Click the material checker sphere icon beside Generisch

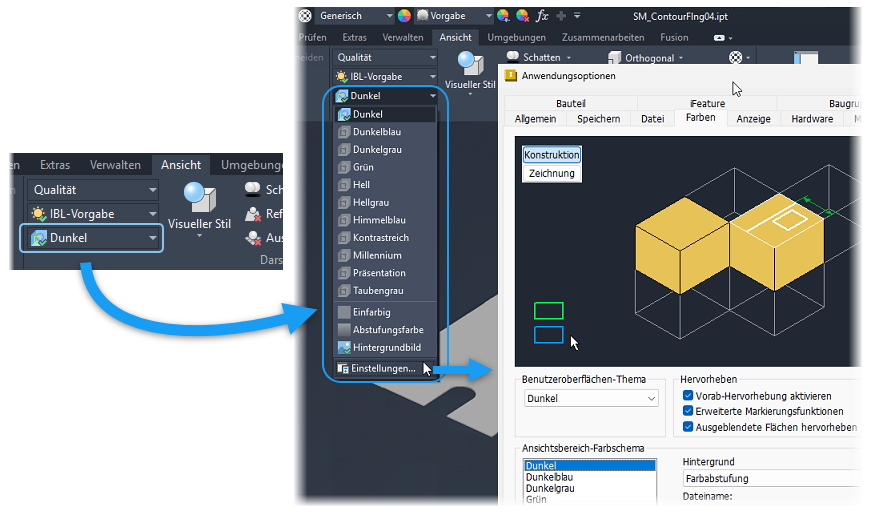(305, 16)
